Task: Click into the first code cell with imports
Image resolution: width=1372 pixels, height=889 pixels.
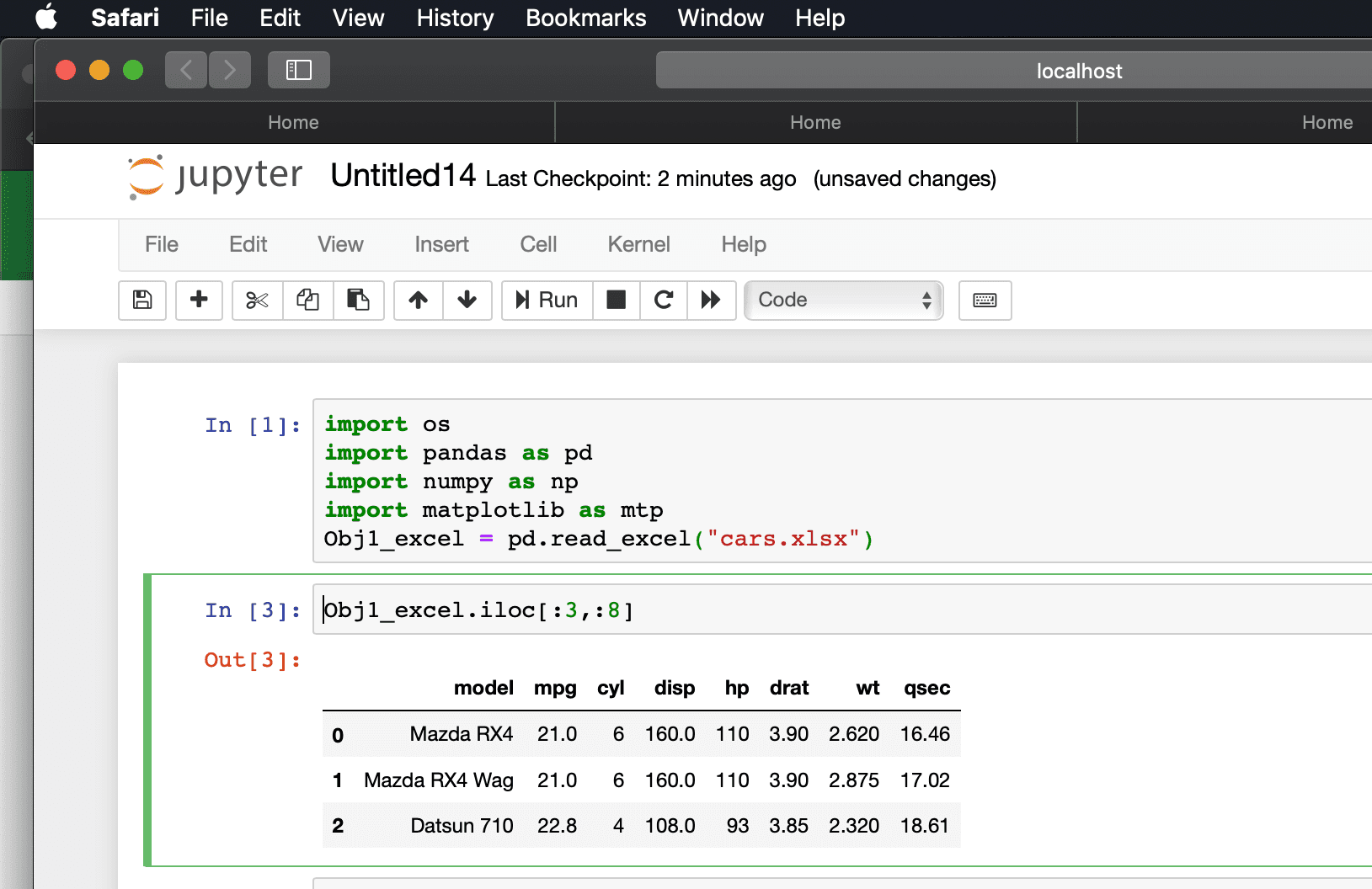Action: [x=842, y=481]
